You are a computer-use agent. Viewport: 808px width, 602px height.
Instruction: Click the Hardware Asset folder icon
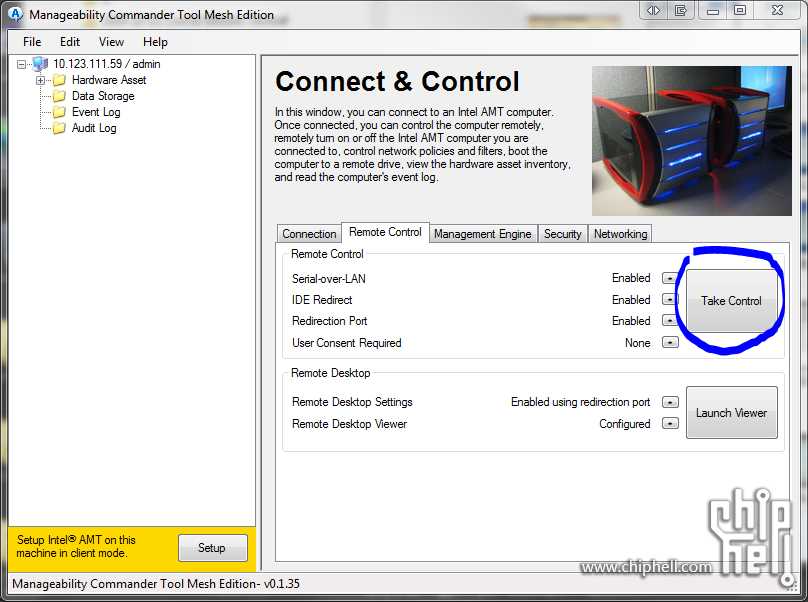pos(59,80)
